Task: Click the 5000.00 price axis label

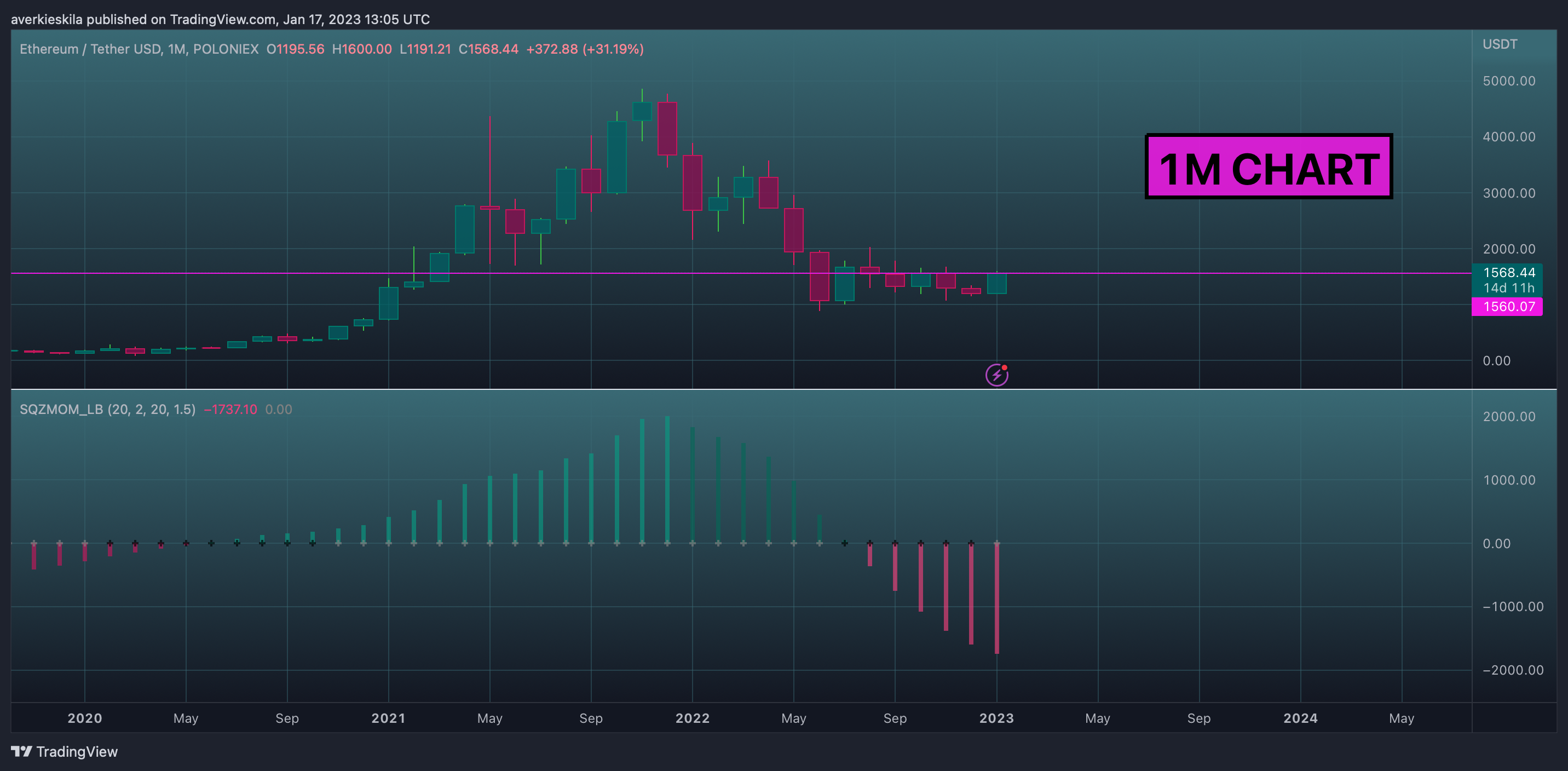Action: click(x=1509, y=81)
